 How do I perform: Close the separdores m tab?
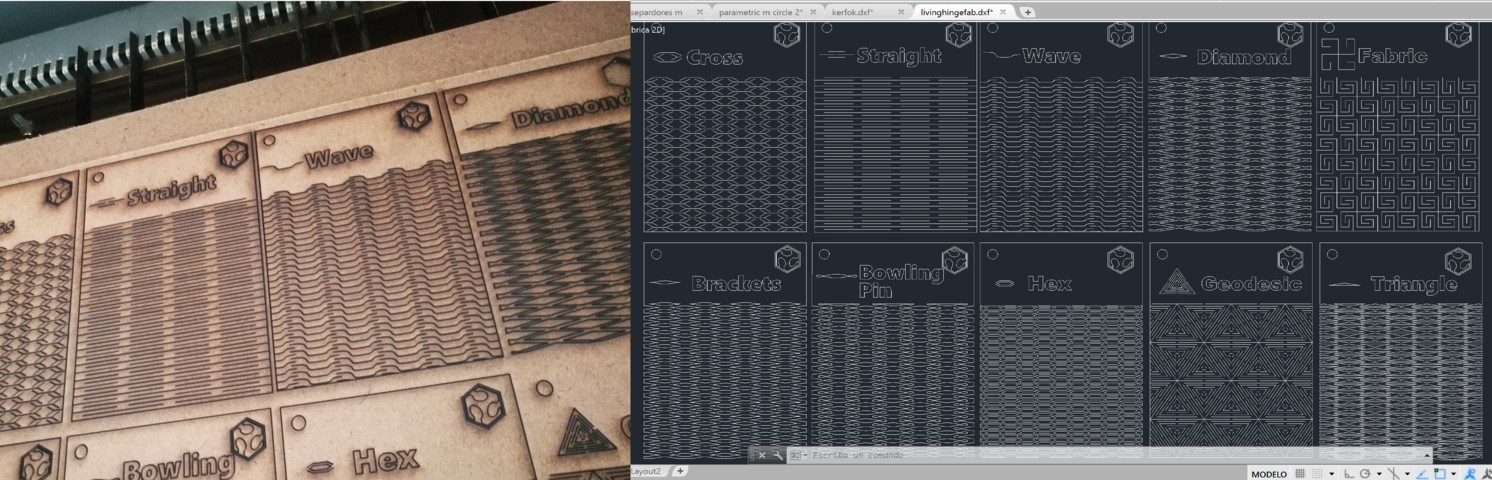[x=700, y=12]
